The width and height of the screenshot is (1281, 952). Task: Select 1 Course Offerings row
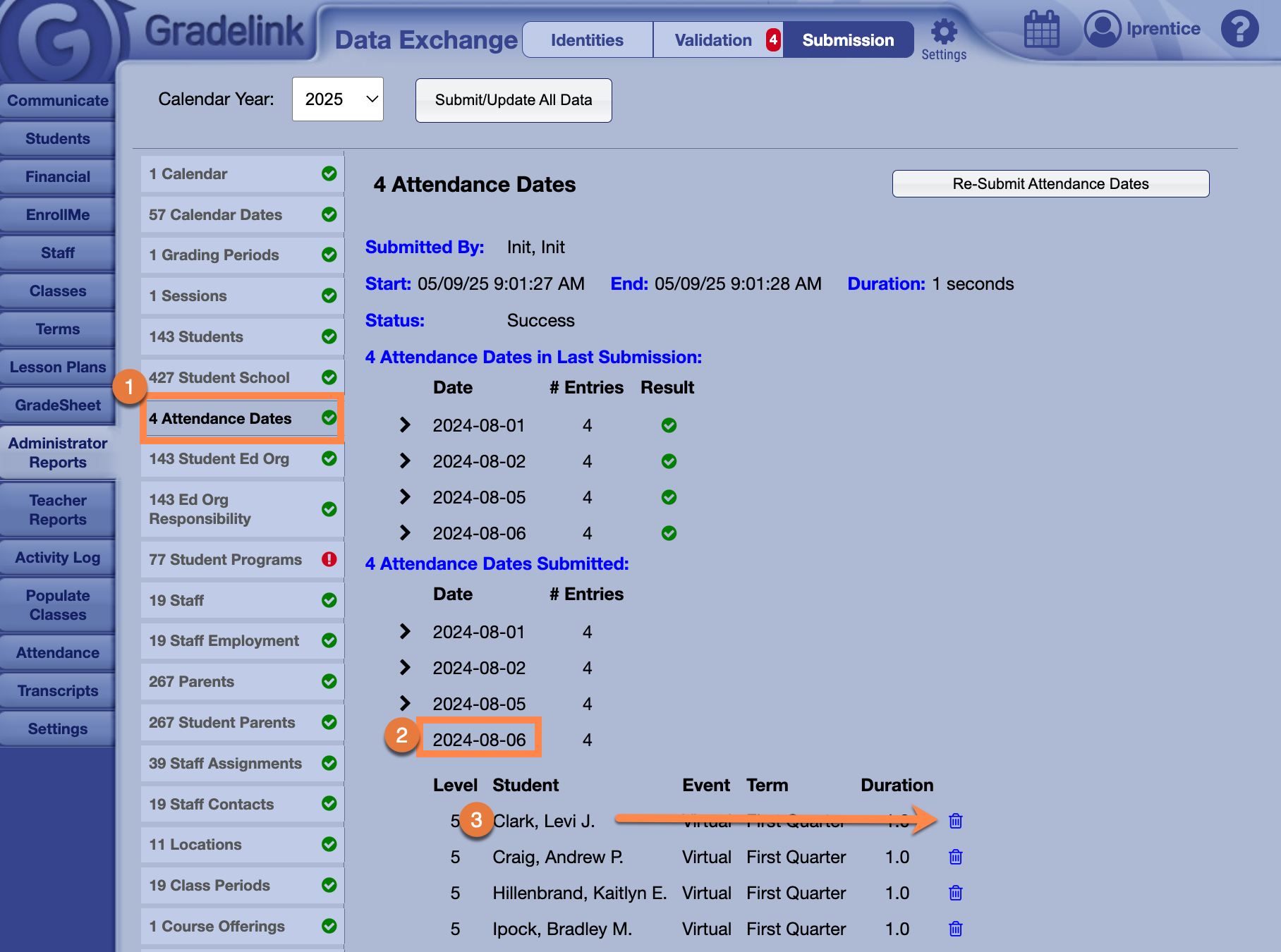pos(242,926)
